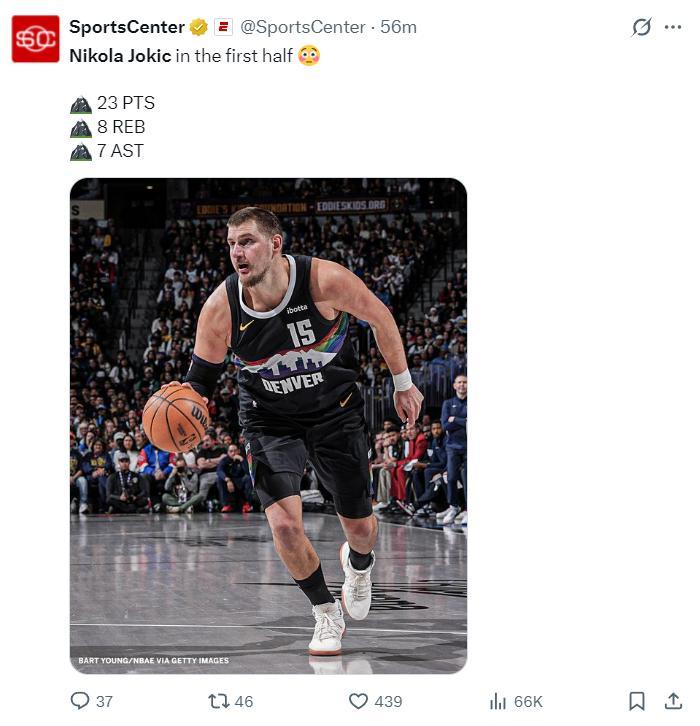Click the 66K views count

click(528, 701)
